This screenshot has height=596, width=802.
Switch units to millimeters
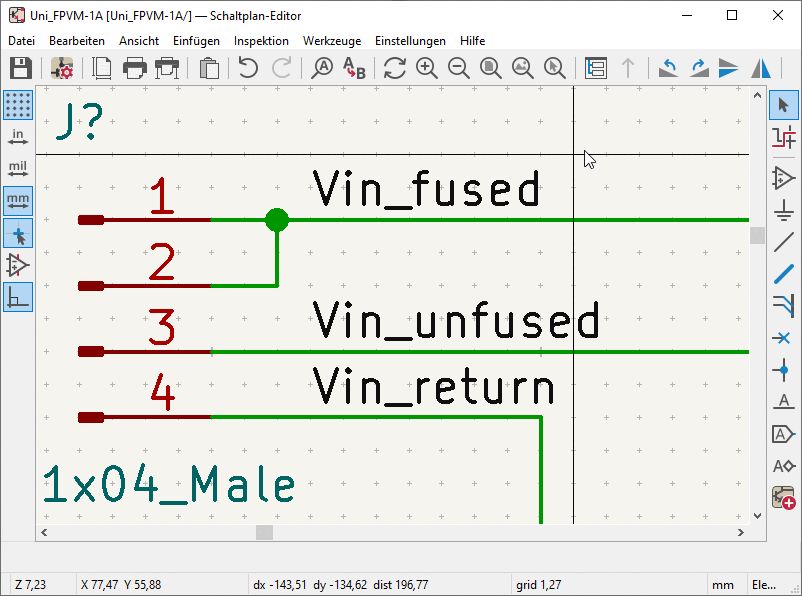tap(18, 201)
